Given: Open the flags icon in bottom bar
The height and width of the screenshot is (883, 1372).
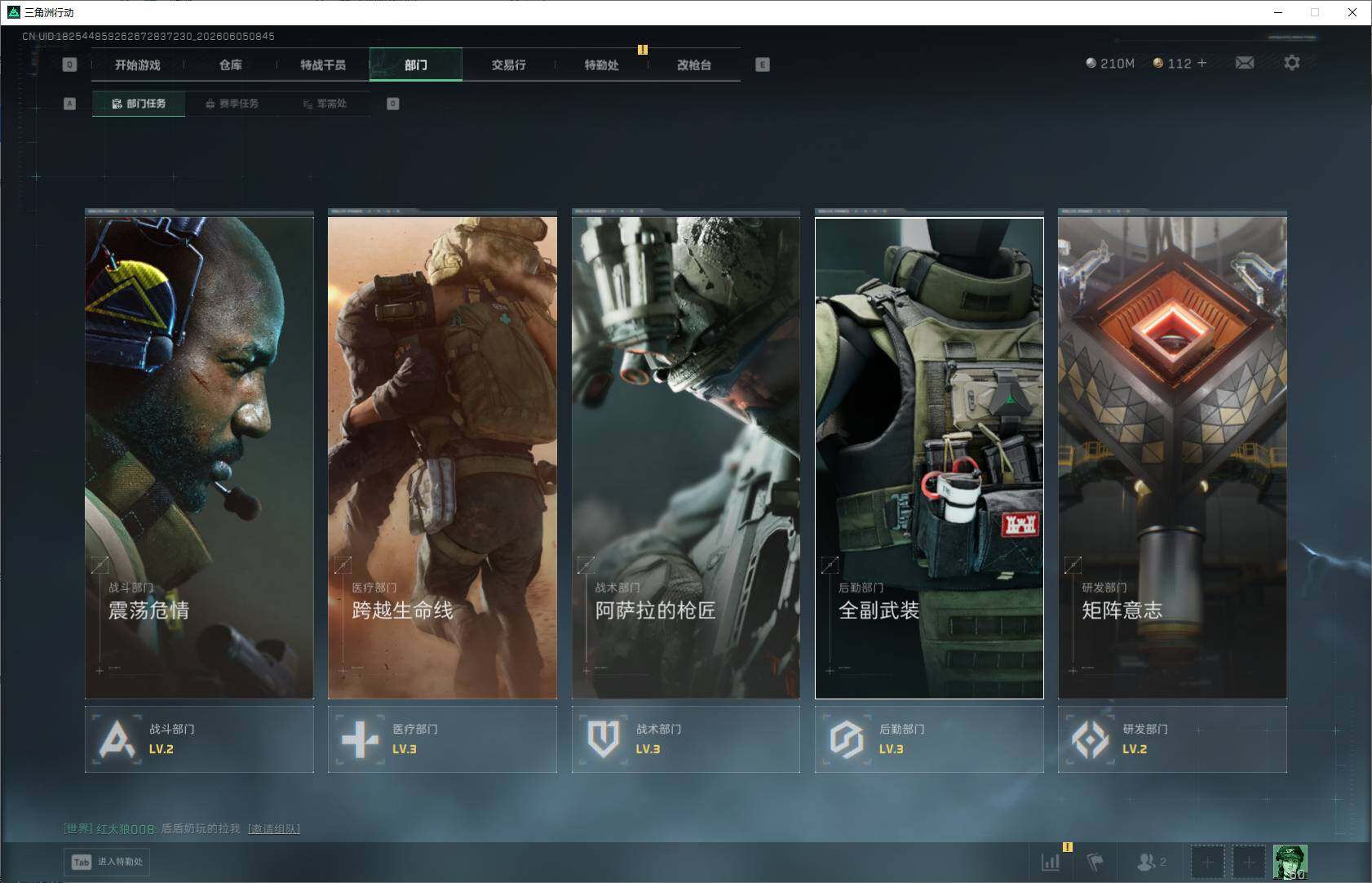Looking at the screenshot, I should [x=1095, y=862].
